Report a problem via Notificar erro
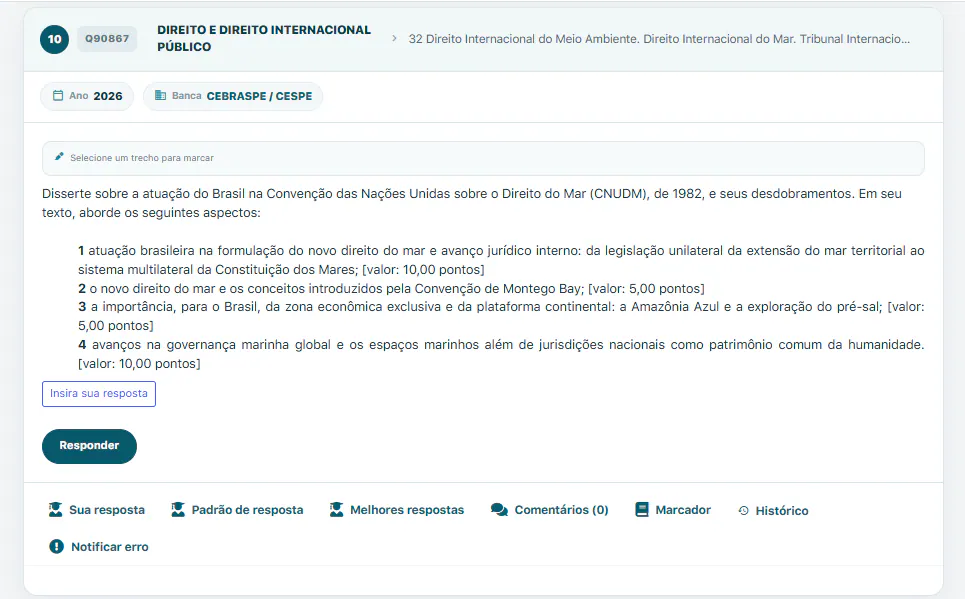 coord(98,547)
